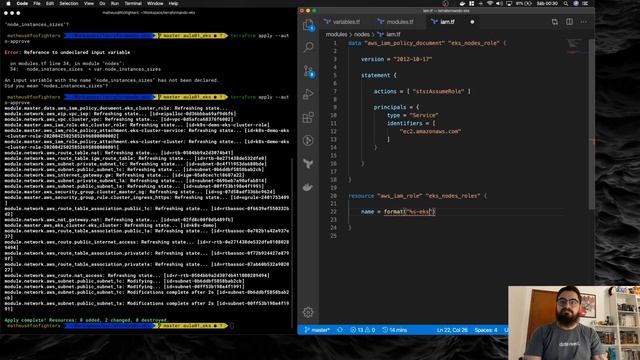Open the File menu
Image resolution: width=640 pixels, height=360 pixels.
[37, 3]
